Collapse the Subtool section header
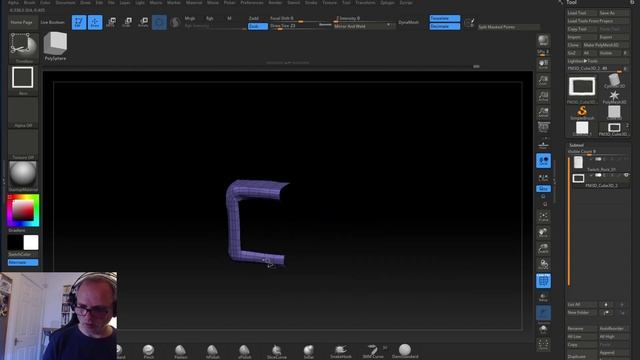This screenshot has width=640, height=360. tap(576, 145)
